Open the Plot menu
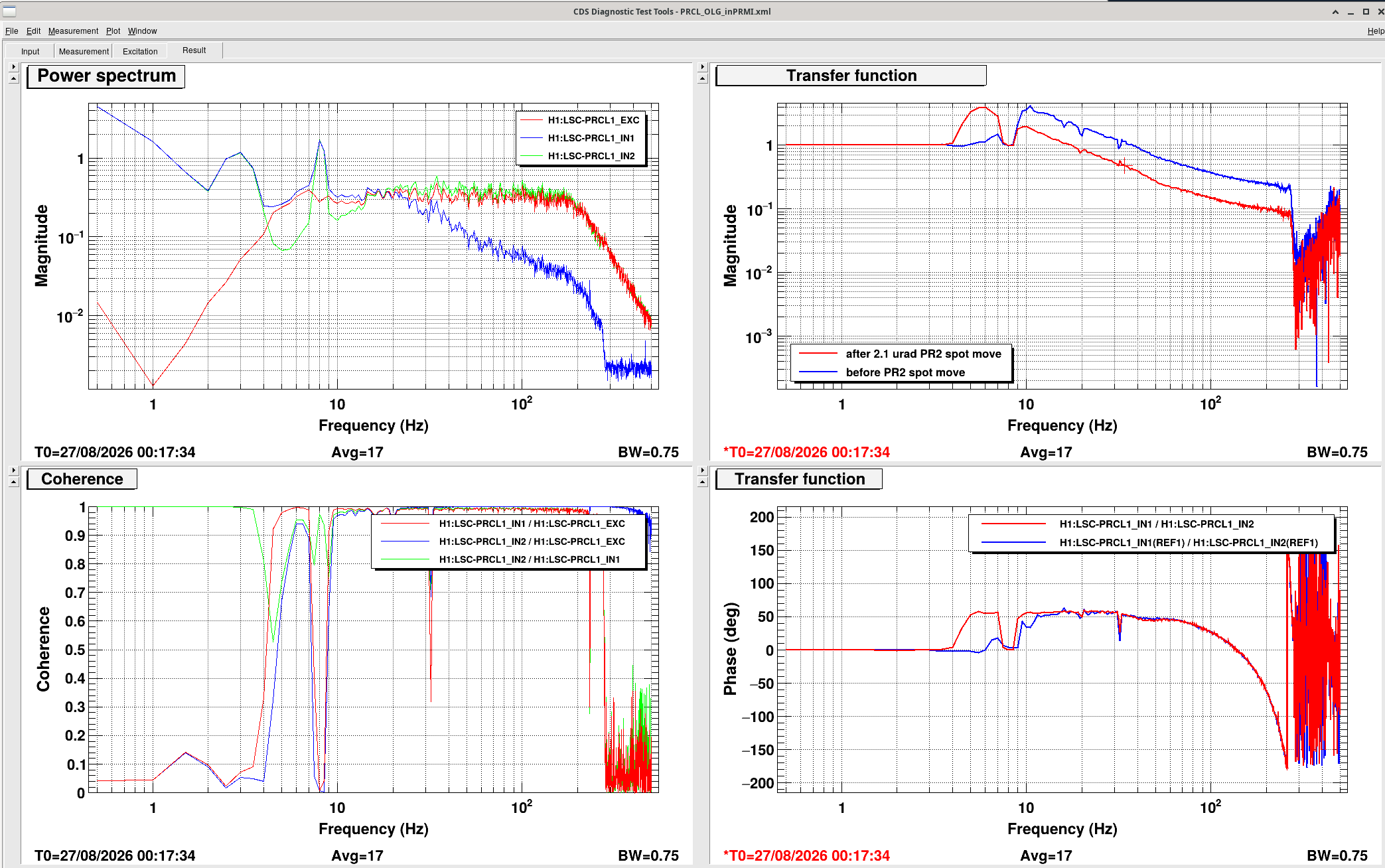Viewport: 1385px width, 868px height. coord(113,31)
